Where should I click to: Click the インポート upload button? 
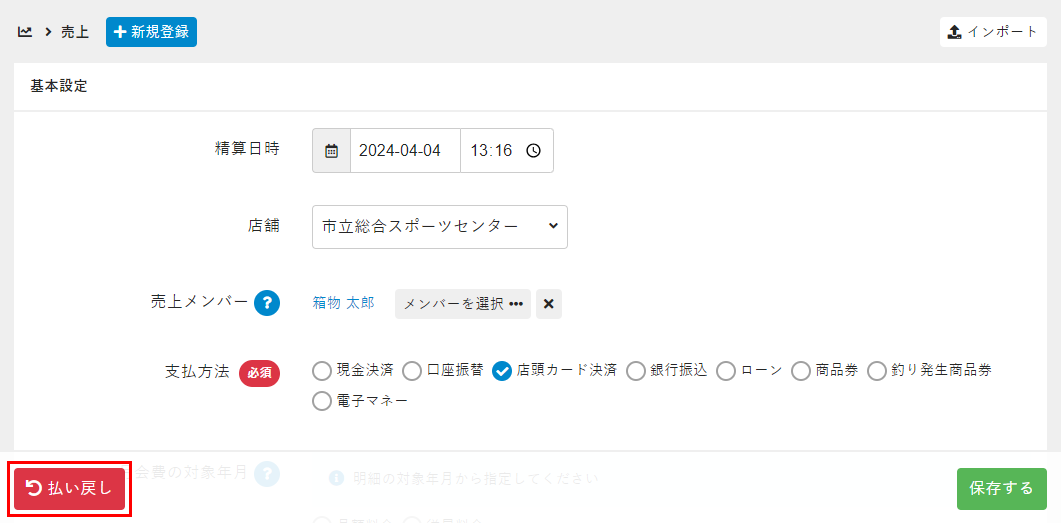tap(992, 32)
